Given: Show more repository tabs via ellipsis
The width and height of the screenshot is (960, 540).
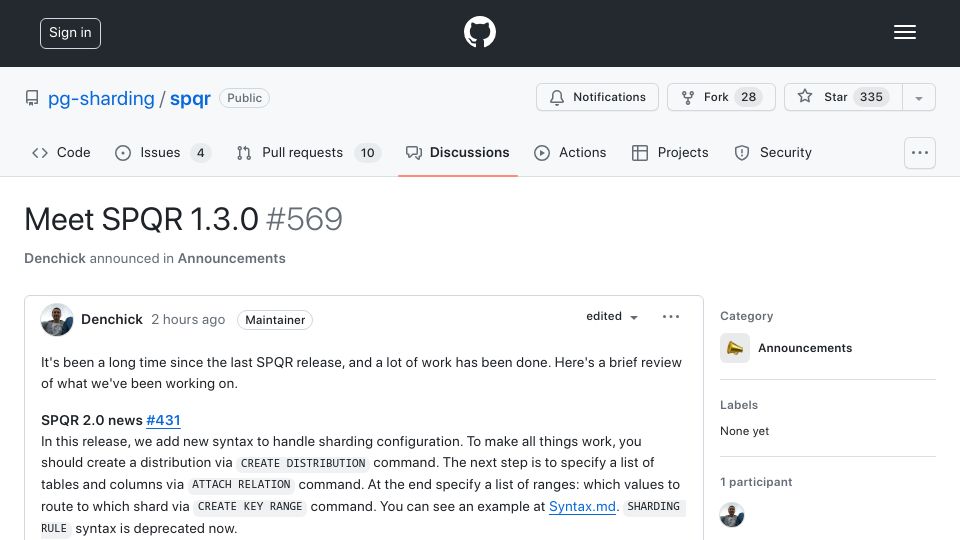Looking at the screenshot, I should point(920,153).
